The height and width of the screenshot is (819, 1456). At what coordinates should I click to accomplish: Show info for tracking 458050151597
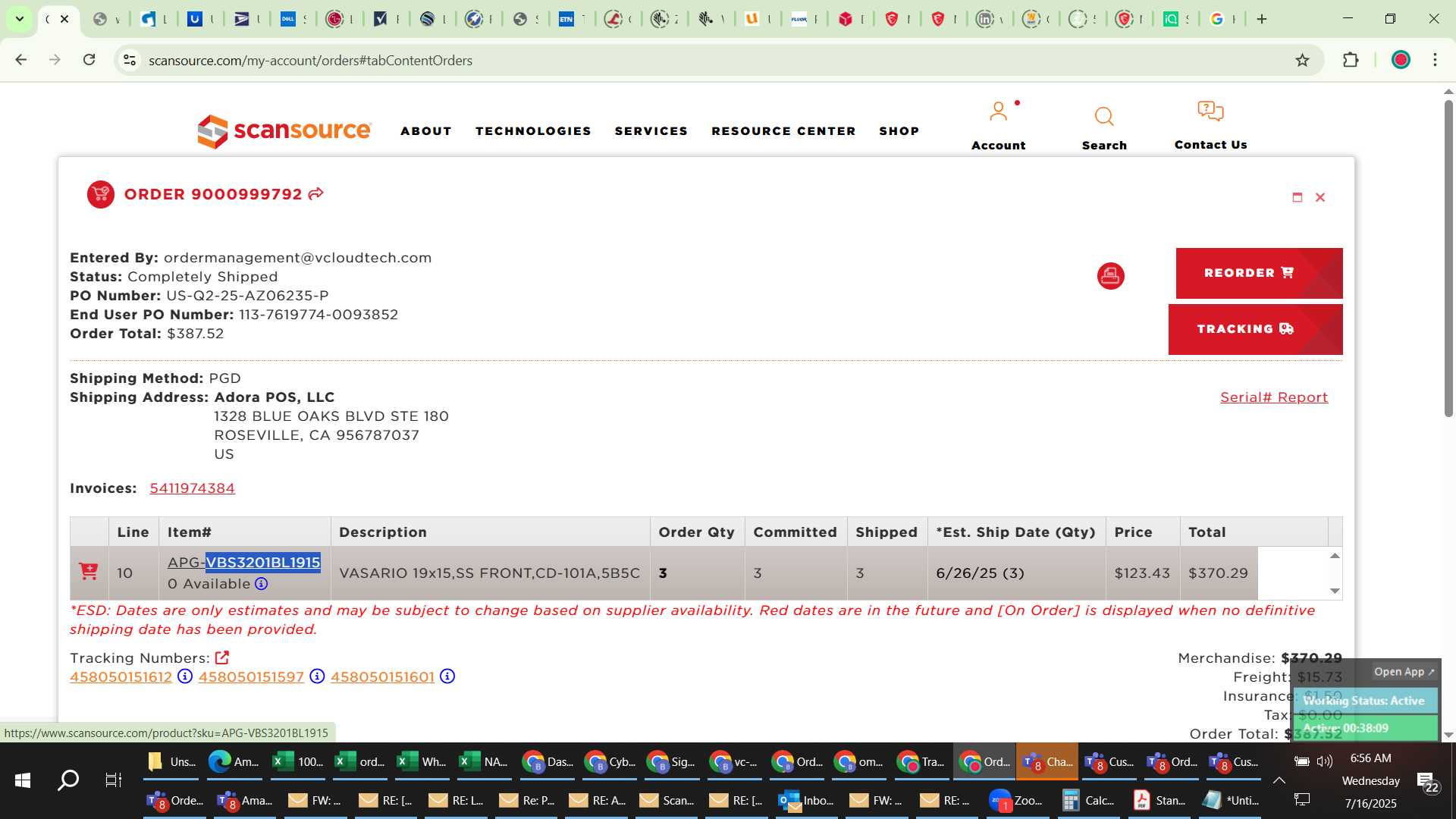click(317, 676)
